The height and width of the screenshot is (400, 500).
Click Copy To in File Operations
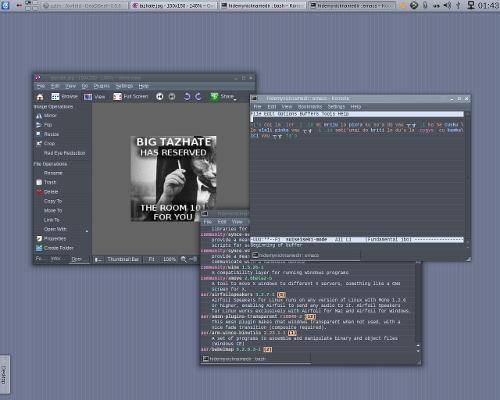pyautogui.click(x=53, y=201)
